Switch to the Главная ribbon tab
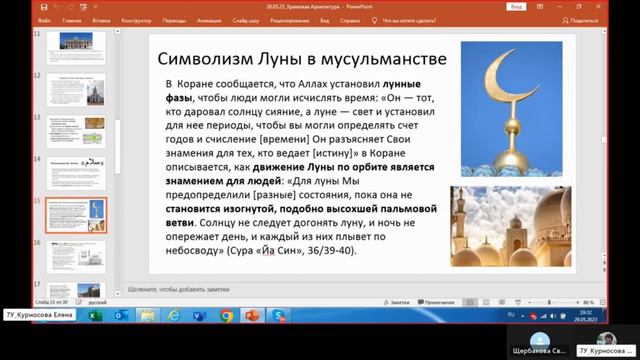 tap(71, 20)
